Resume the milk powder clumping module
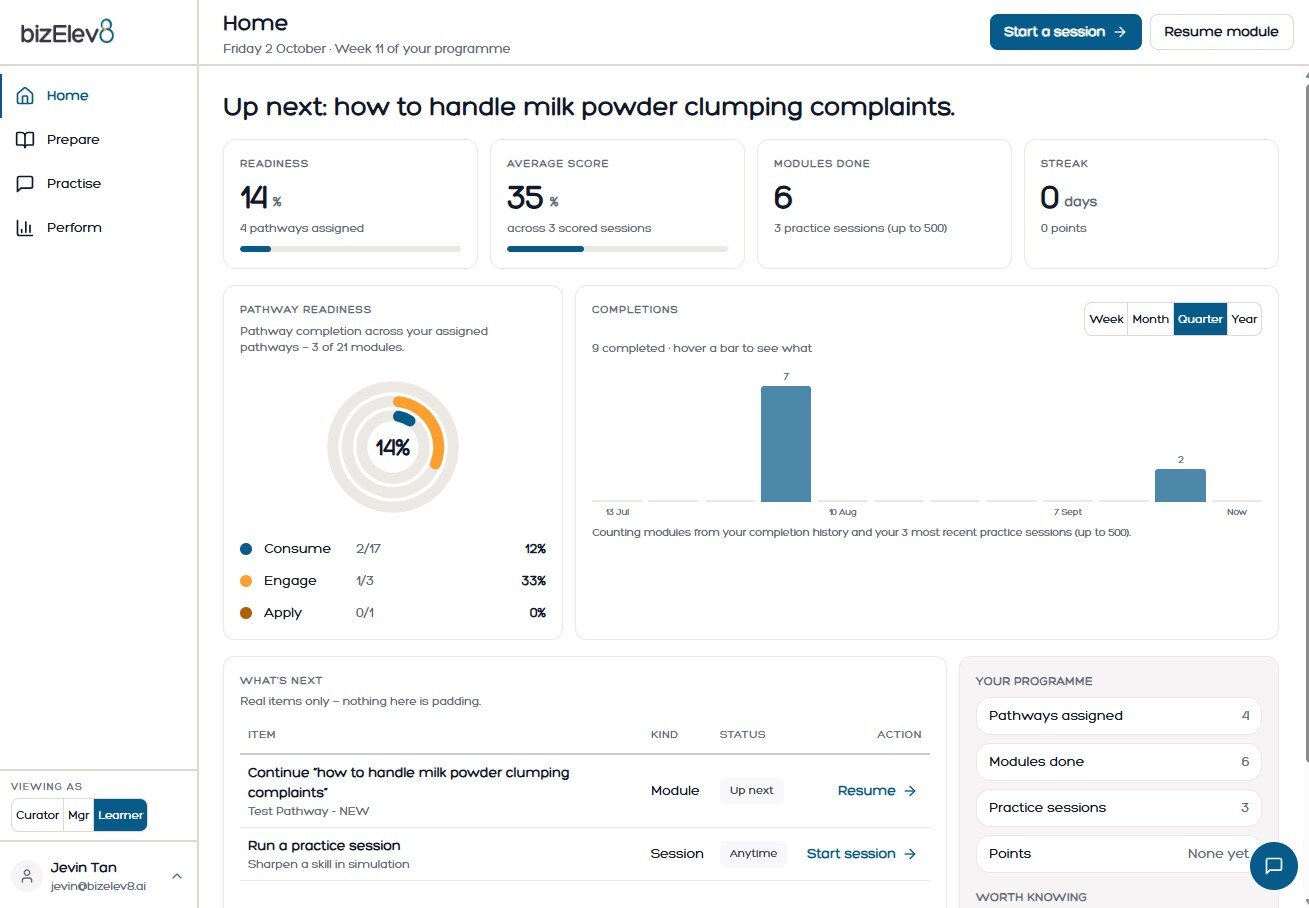 click(x=877, y=791)
